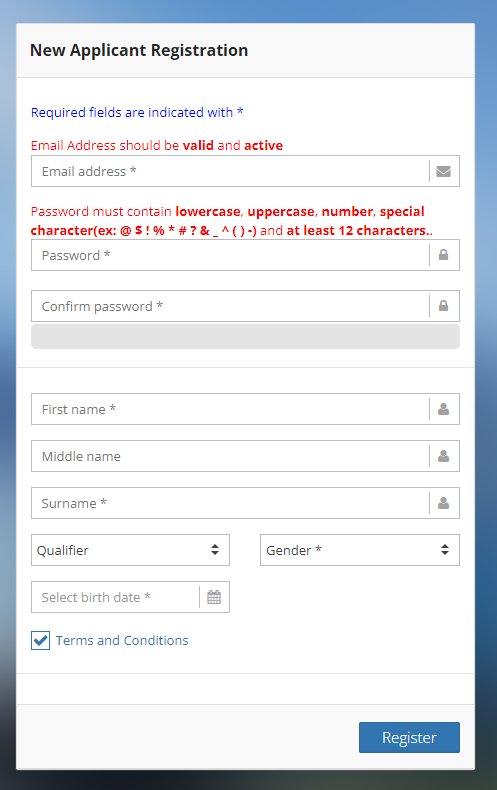Focus the Email address input field
Screen dimensions: 497x790
click(x=230, y=171)
